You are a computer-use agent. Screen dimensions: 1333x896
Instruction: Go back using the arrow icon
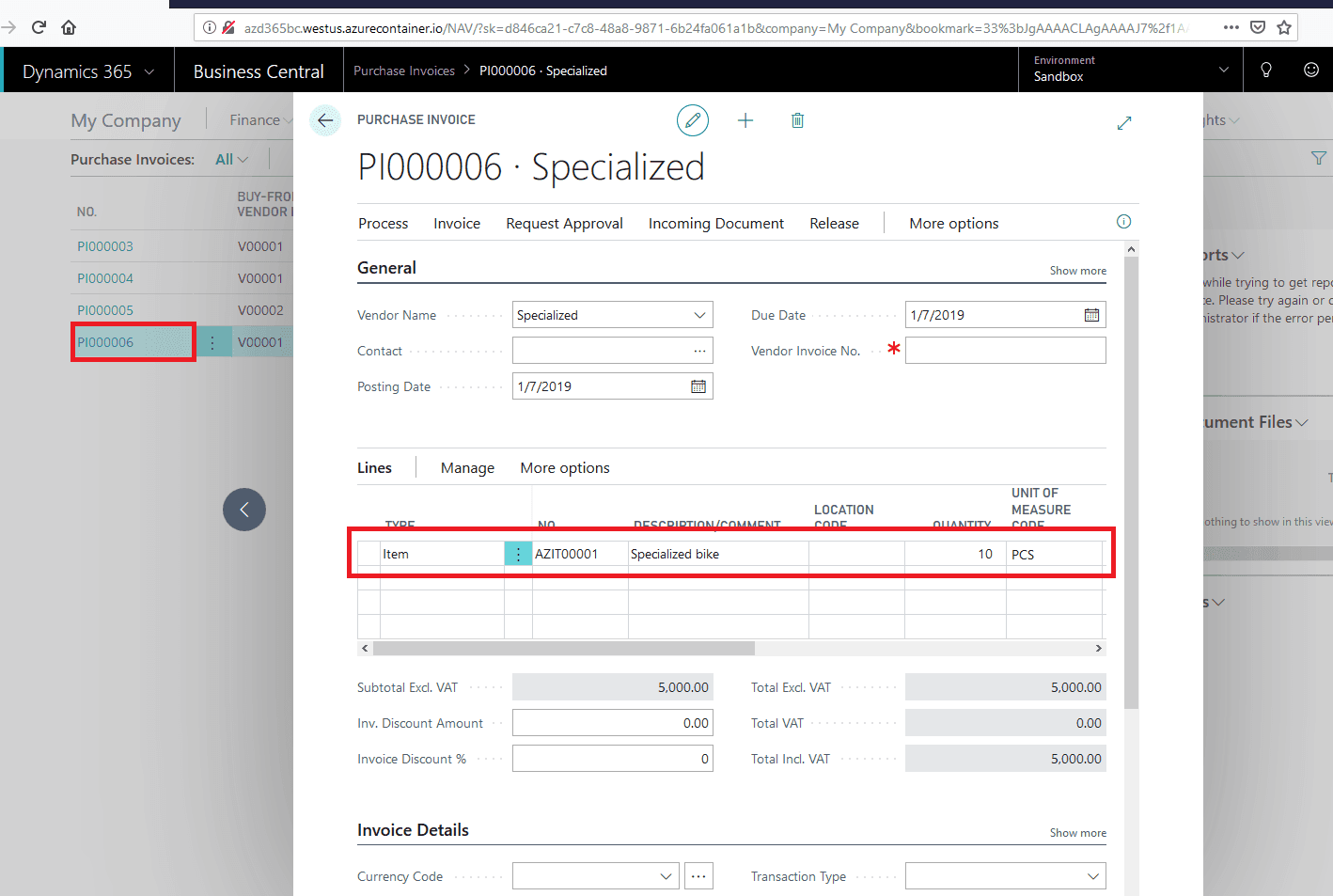(325, 120)
